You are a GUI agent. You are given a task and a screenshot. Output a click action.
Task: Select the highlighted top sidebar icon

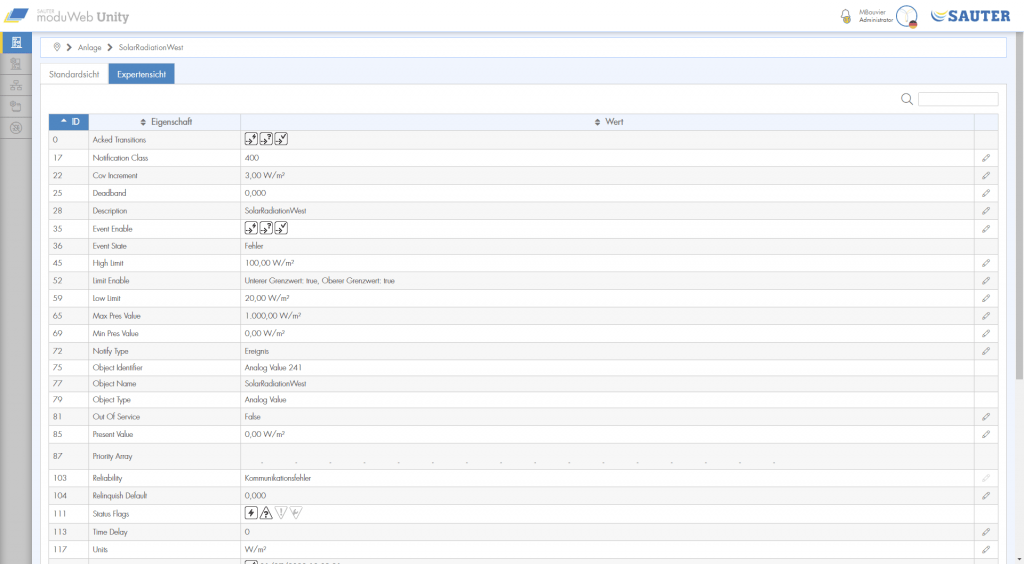point(15,42)
